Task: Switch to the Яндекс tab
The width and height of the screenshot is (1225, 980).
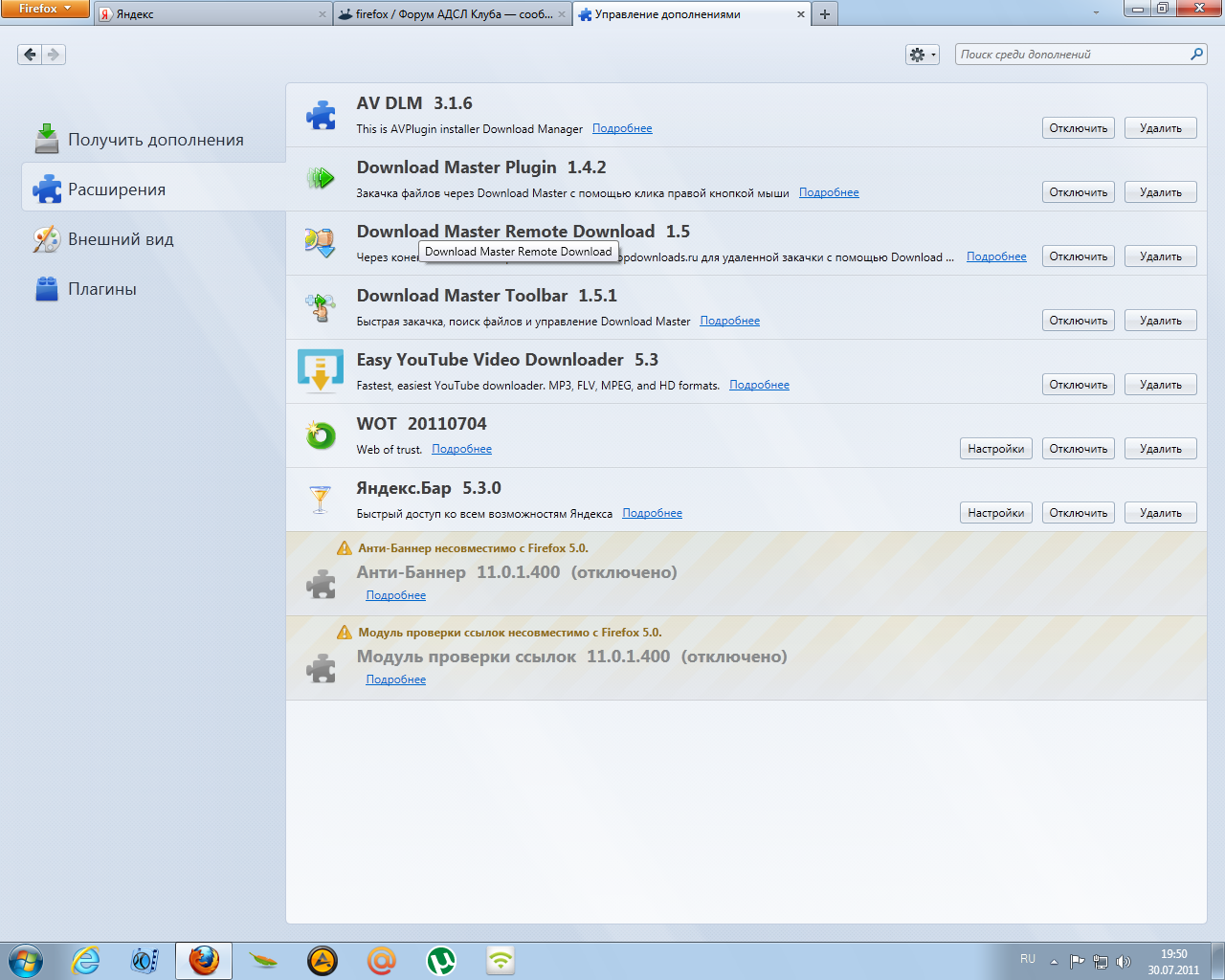Action: [x=212, y=14]
